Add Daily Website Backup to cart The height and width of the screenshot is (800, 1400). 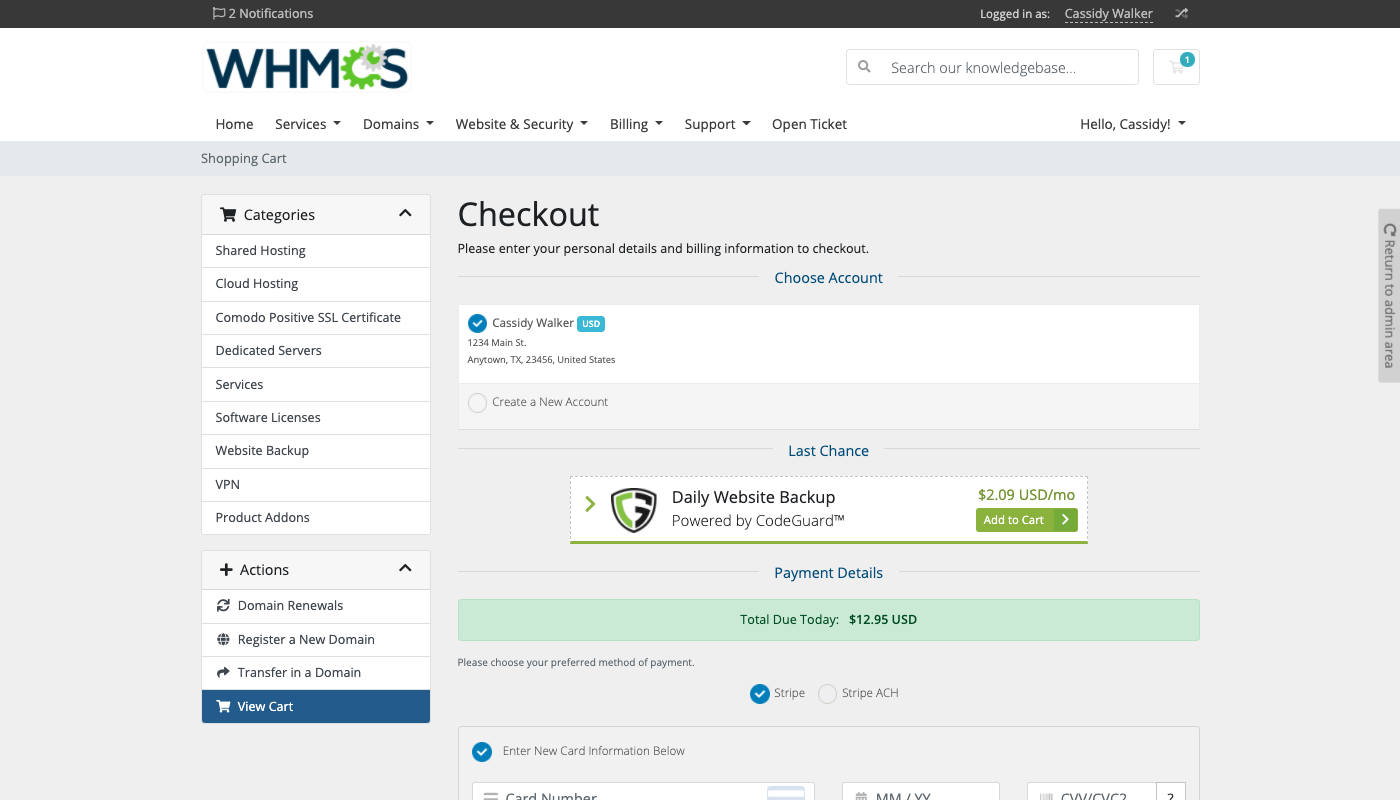point(1025,520)
